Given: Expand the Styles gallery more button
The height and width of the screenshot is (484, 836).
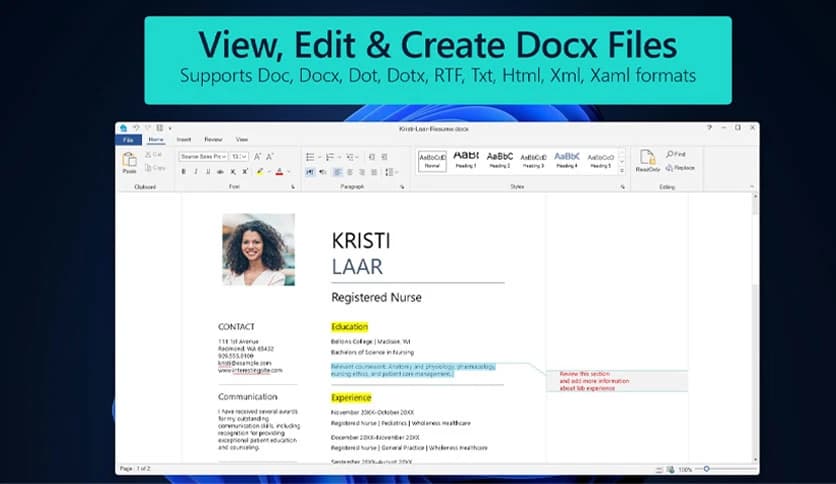Looking at the screenshot, I should pos(622,171).
